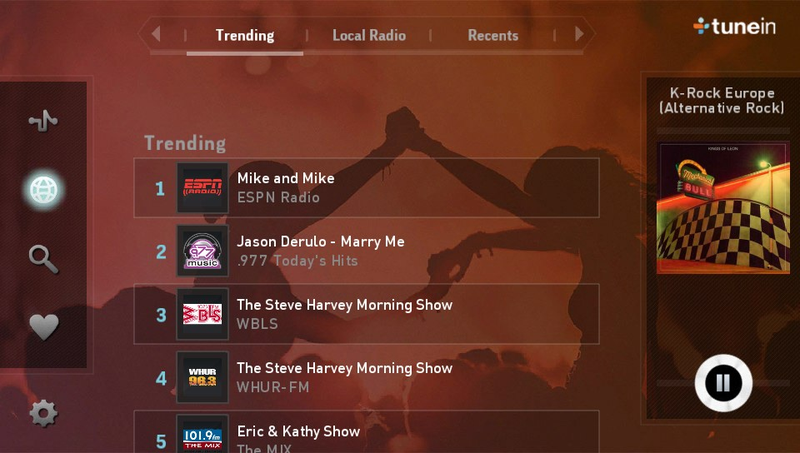800x453 pixels.
Task: Click the 101.9 The Mix station logo
Action: 203,436
